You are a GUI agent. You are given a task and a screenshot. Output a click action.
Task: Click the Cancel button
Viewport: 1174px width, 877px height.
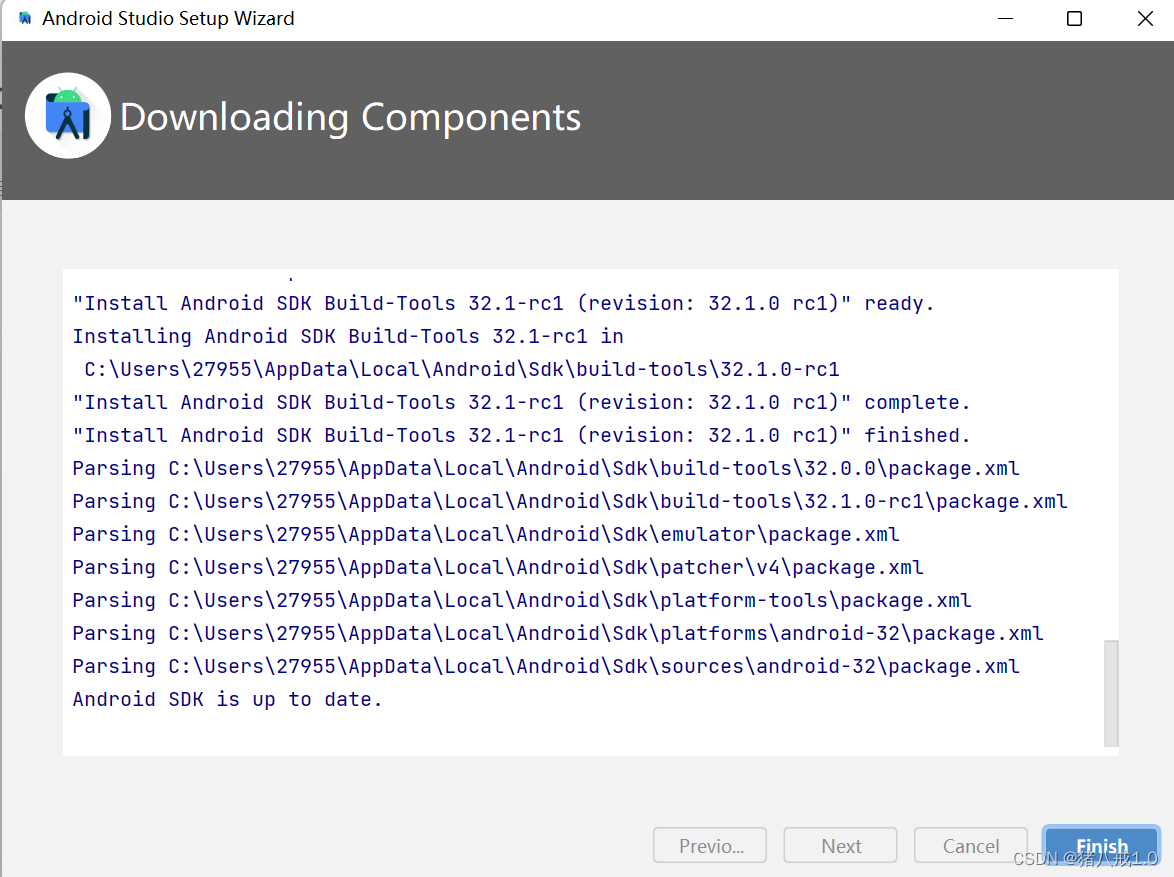pyautogui.click(x=970, y=846)
